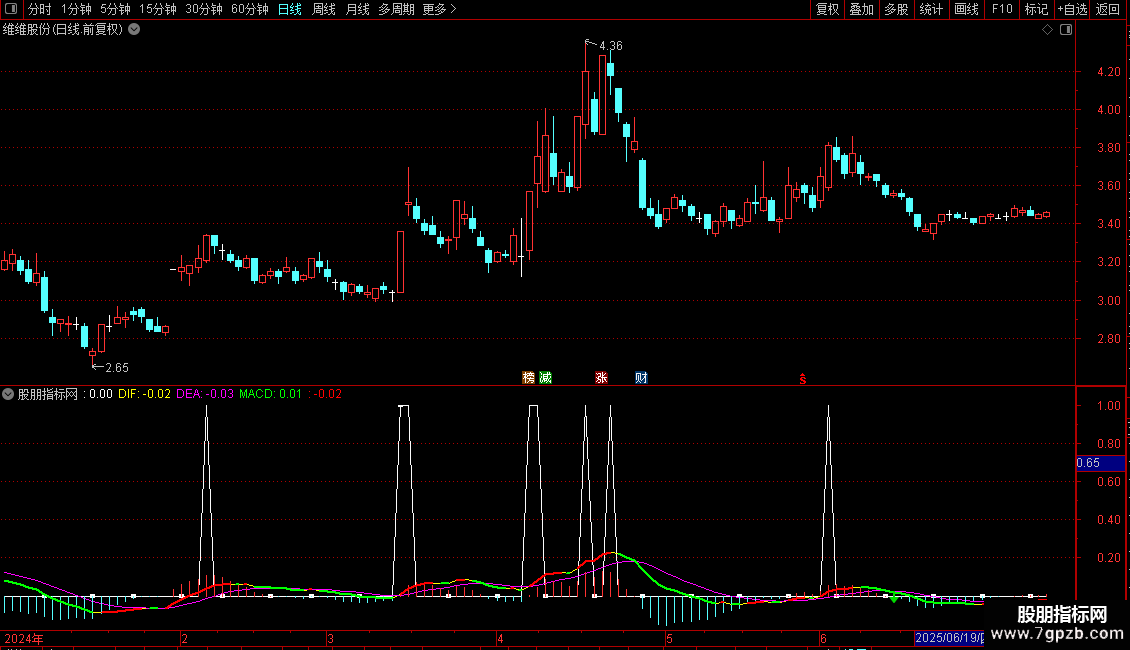Viewport: 1130px width, 650px height.
Task: Click the 返回 back button
Action: [x=1108, y=9]
